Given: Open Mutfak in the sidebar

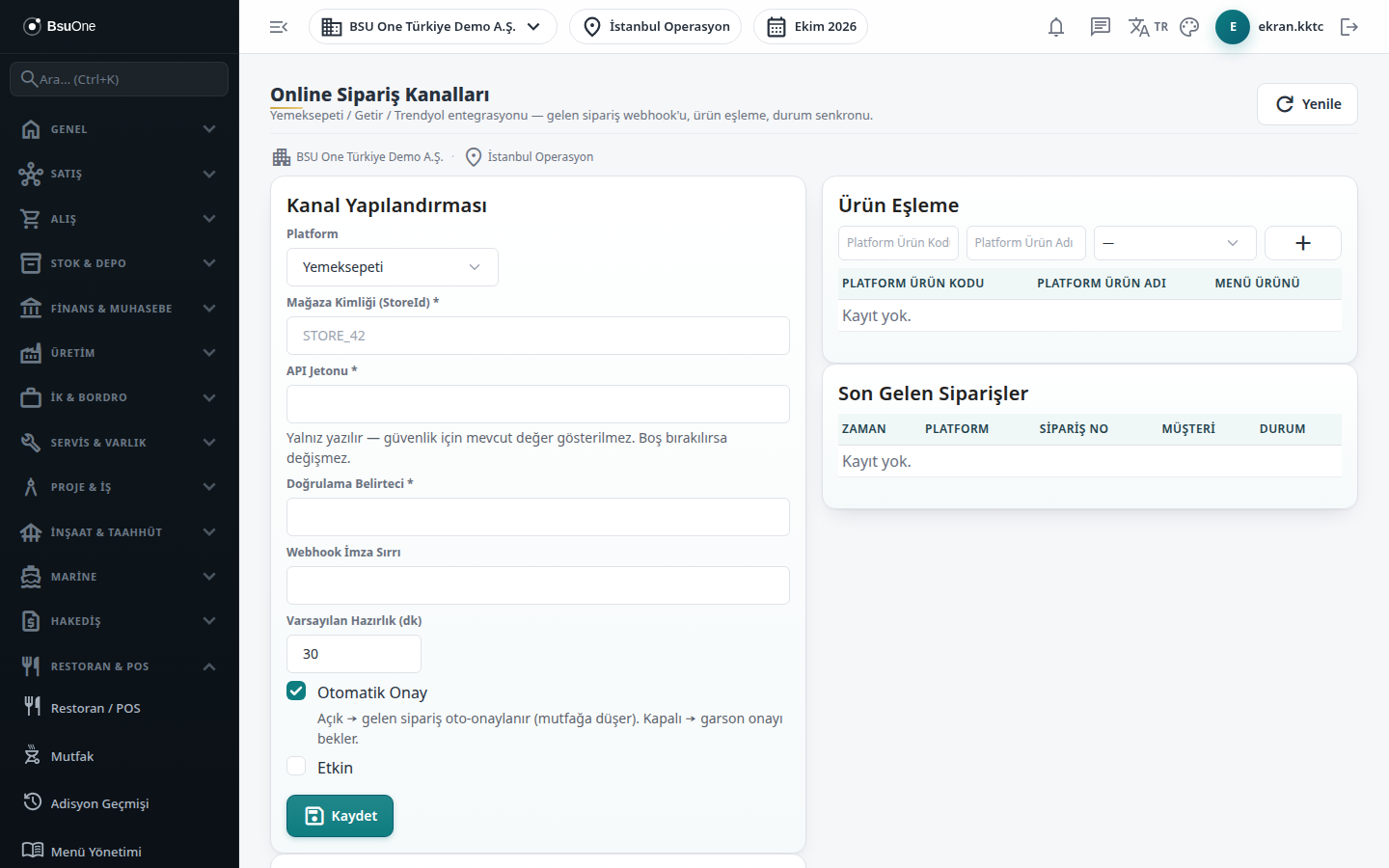Looking at the screenshot, I should tap(120, 756).
